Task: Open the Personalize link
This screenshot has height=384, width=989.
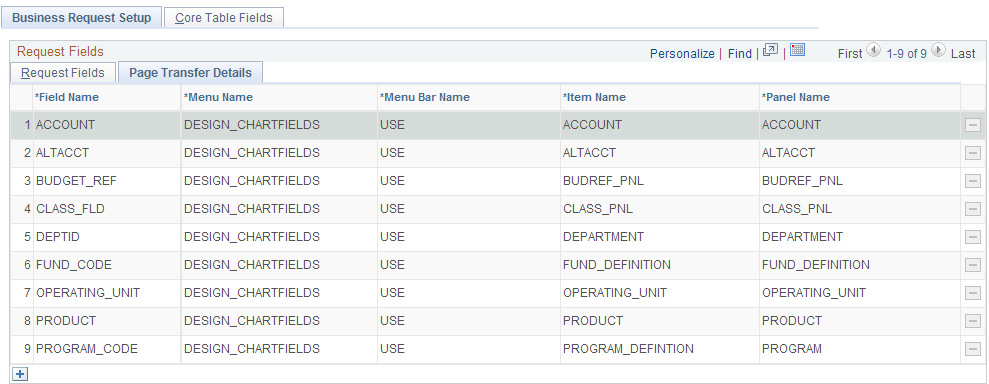Action: click(x=682, y=54)
